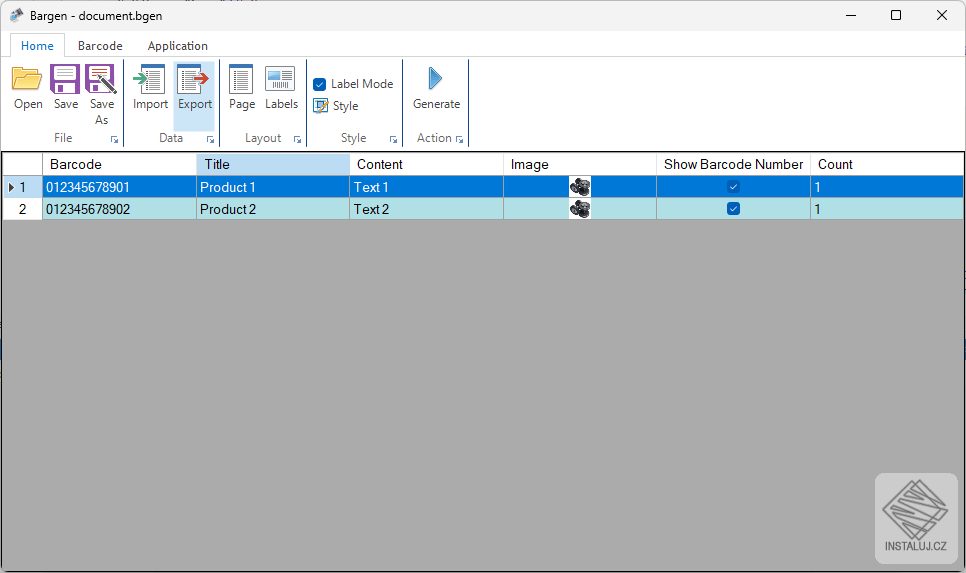Select the Text 1 content cell

click(426, 187)
